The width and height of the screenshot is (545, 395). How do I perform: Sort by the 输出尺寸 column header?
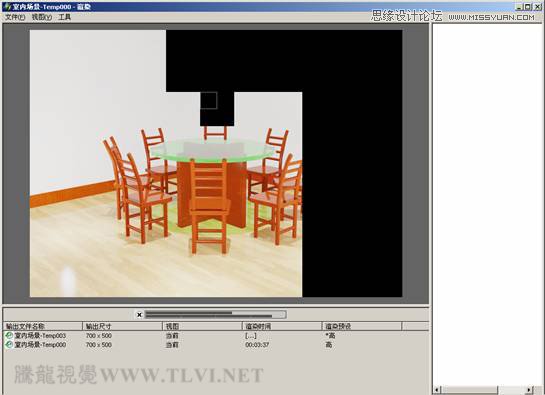pyautogui.click(x=122, y=326)
